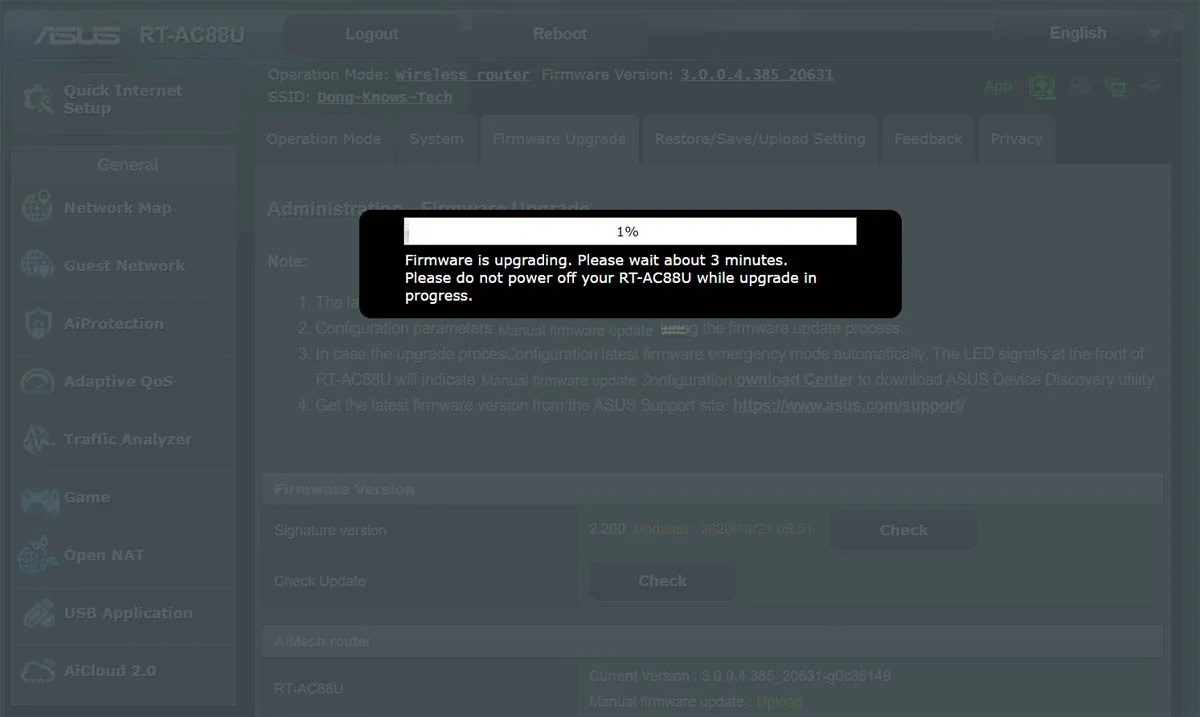Click the App link in status bar

(x=998, y=87)
